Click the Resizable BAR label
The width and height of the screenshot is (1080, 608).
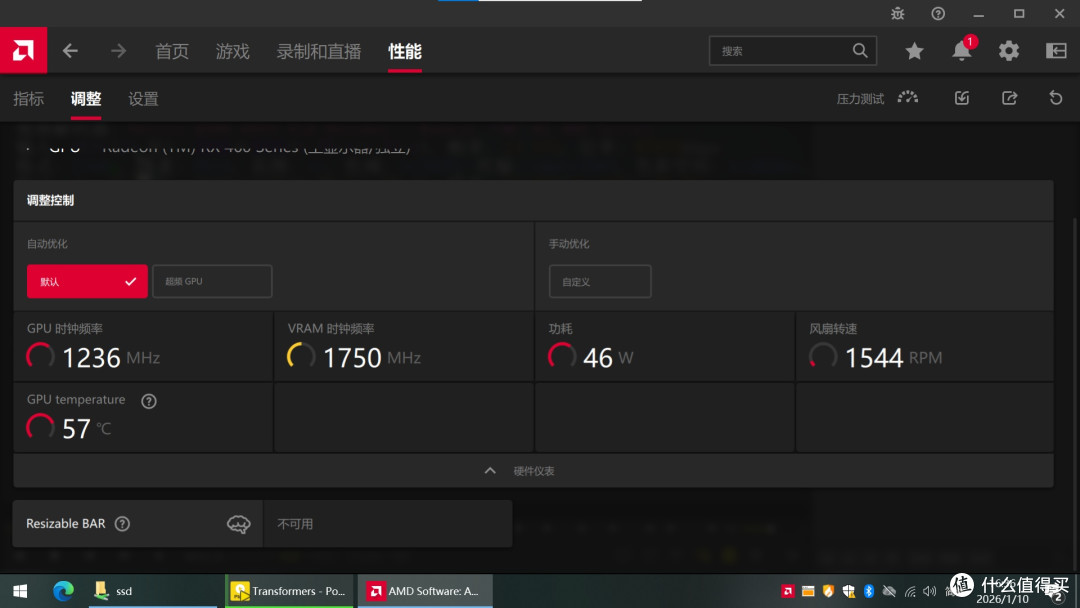(x=65, y=524)
